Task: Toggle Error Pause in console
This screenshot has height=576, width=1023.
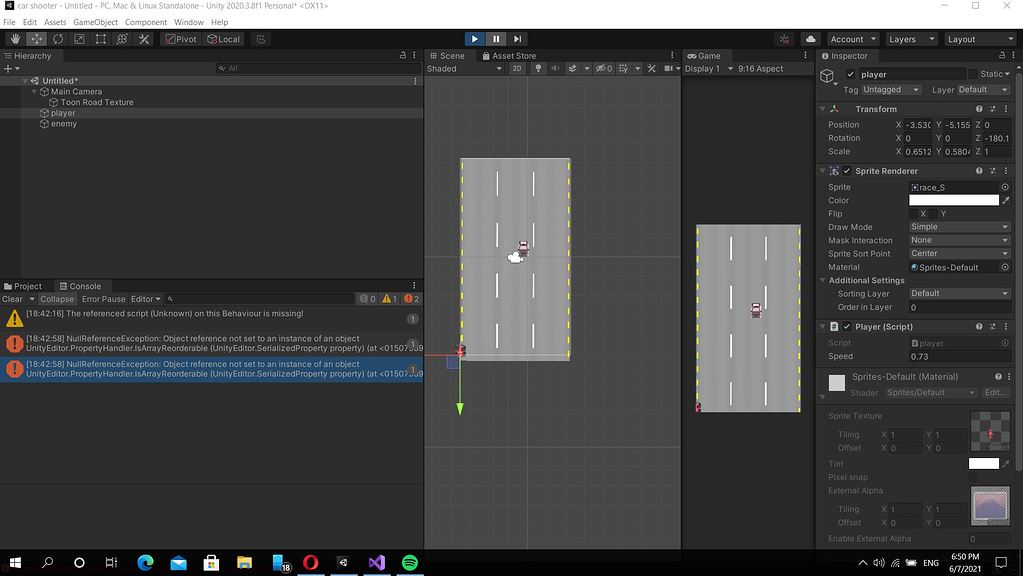Action: click(103, 299)
